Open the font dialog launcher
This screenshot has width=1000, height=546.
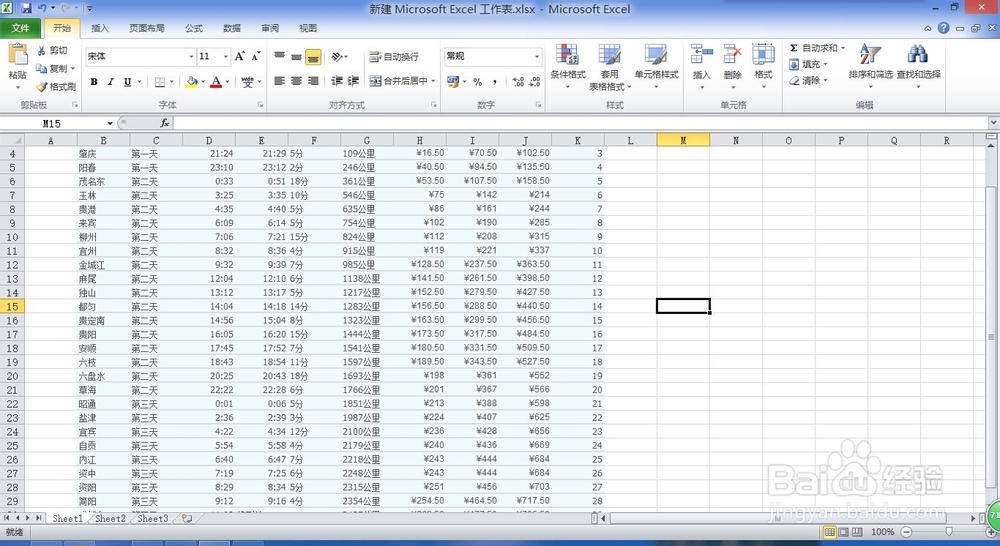pyautogui.click(x=260, y=105)
